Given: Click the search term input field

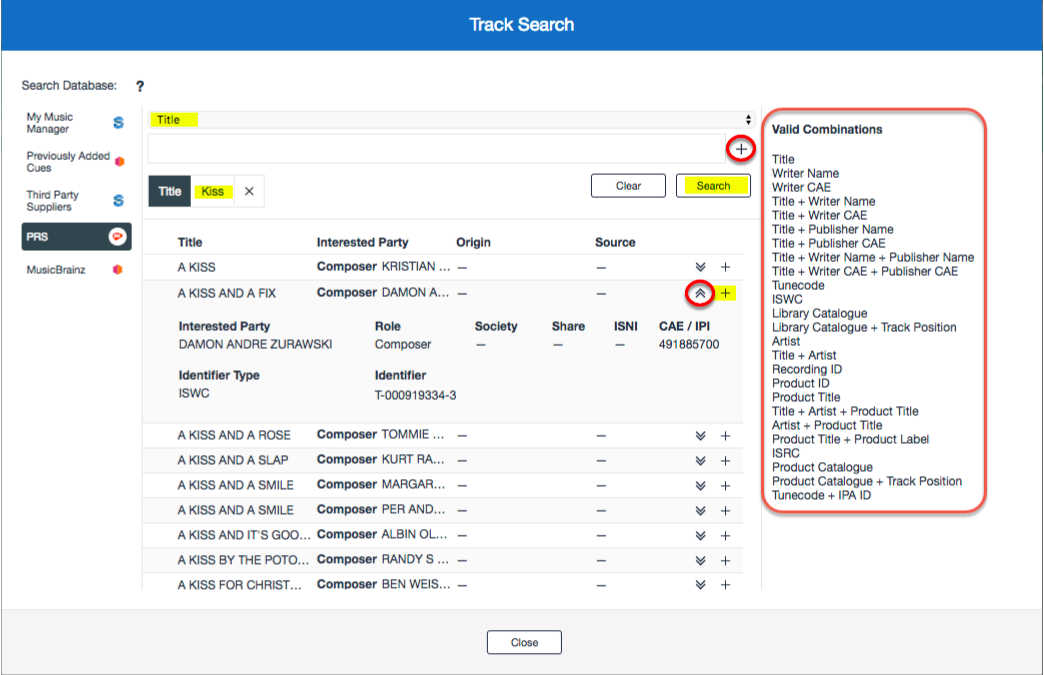Looking at the screenshot, I should (436, 148).
